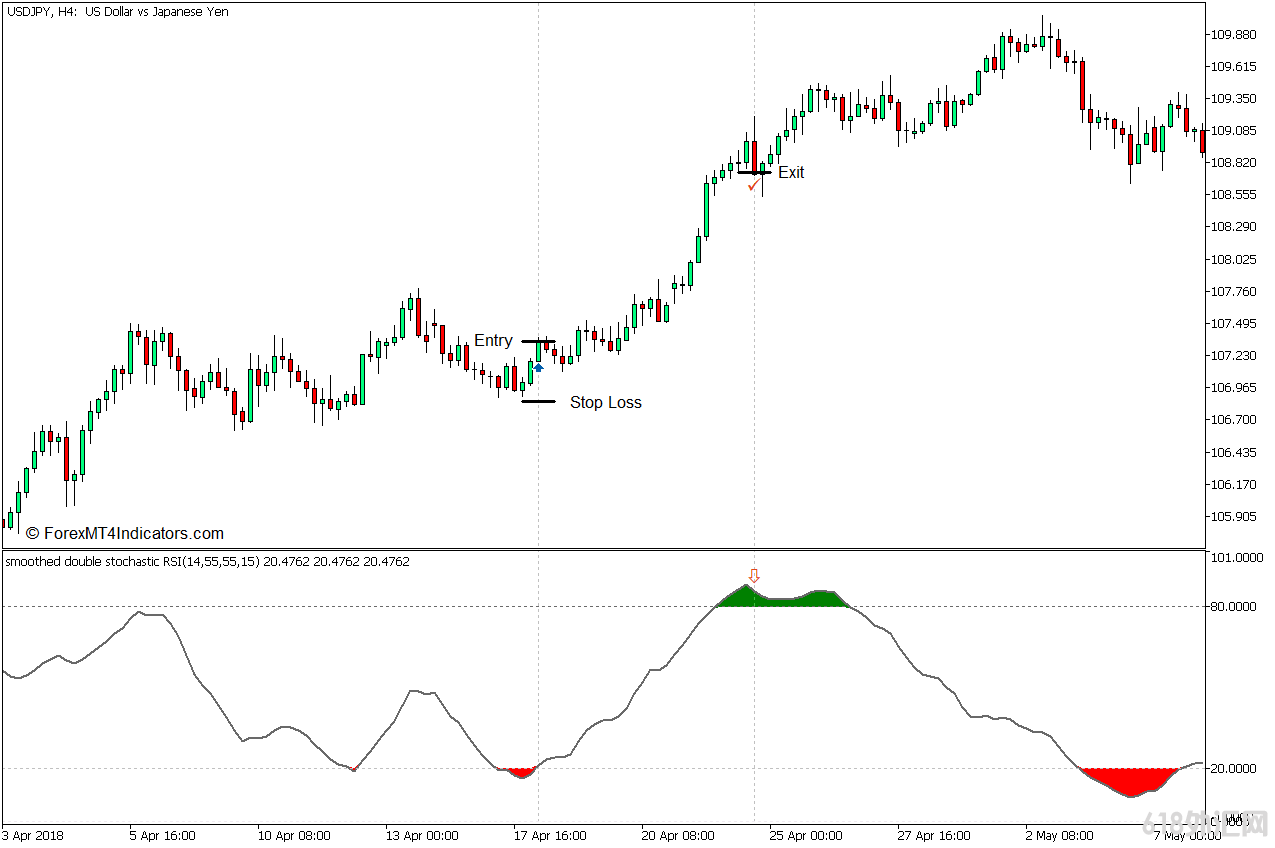
Task: Select the 20.0000 level label on the scale
Action: coord(1235,767)
